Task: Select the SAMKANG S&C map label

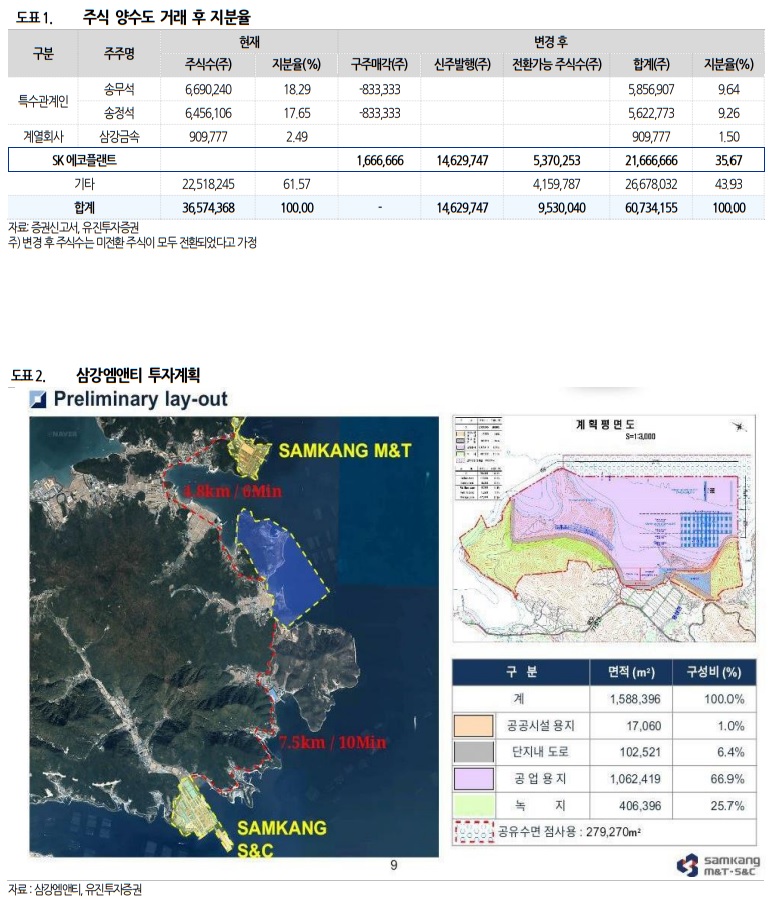Action: (x=282, y=838)
